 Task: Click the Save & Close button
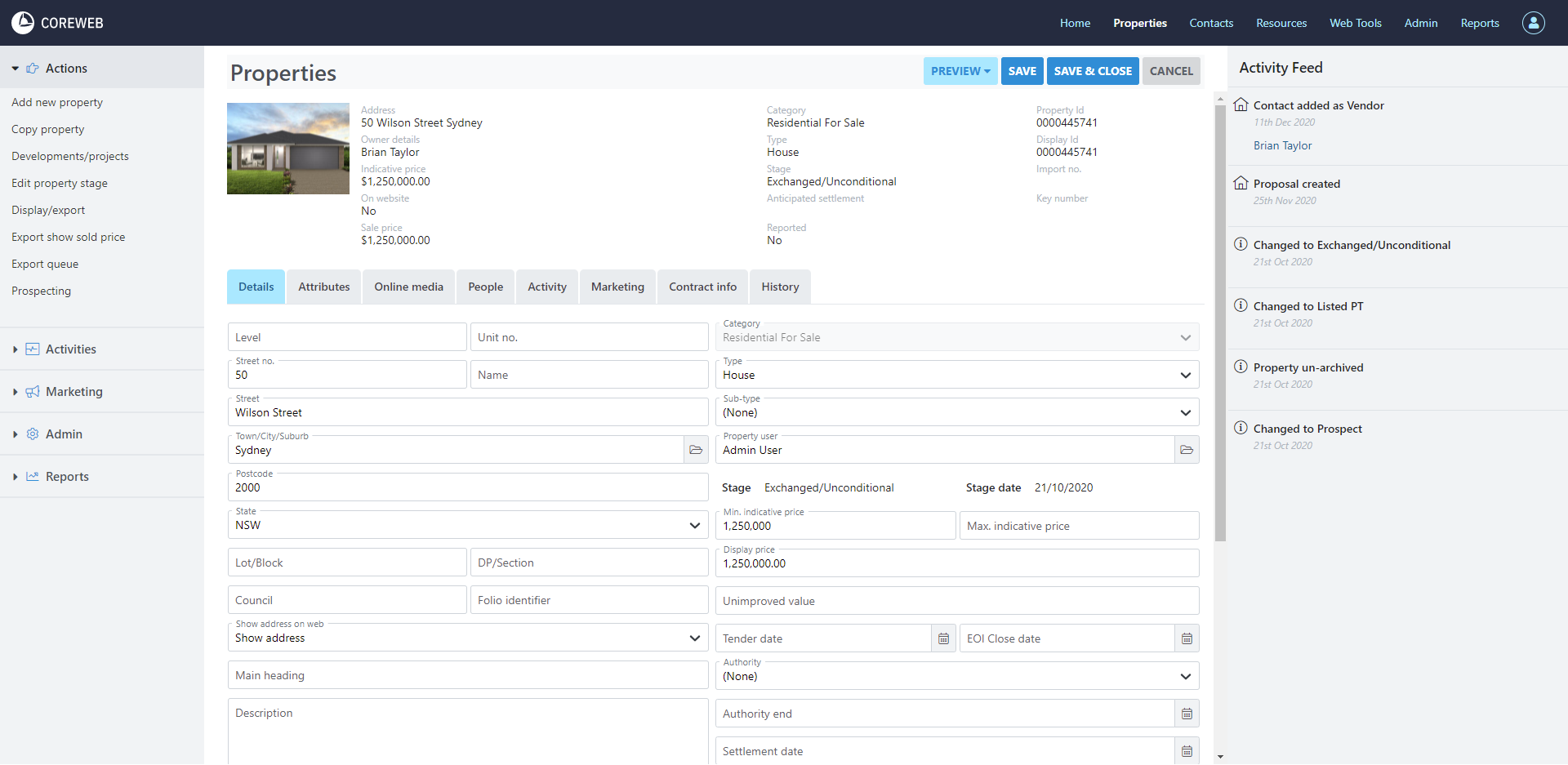point(1092,71)
